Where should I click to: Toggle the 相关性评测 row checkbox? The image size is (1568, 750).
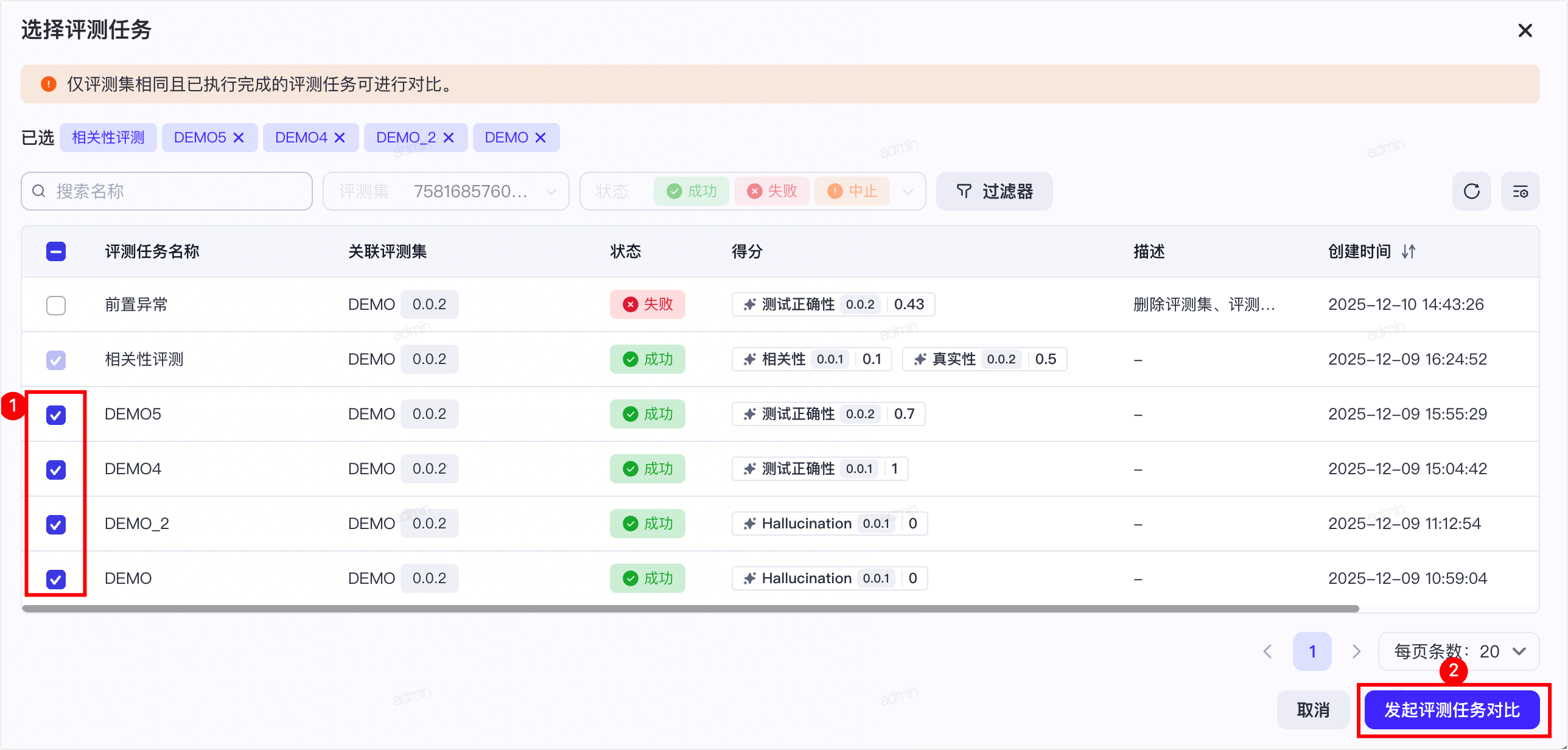click(x=56, y=360)
